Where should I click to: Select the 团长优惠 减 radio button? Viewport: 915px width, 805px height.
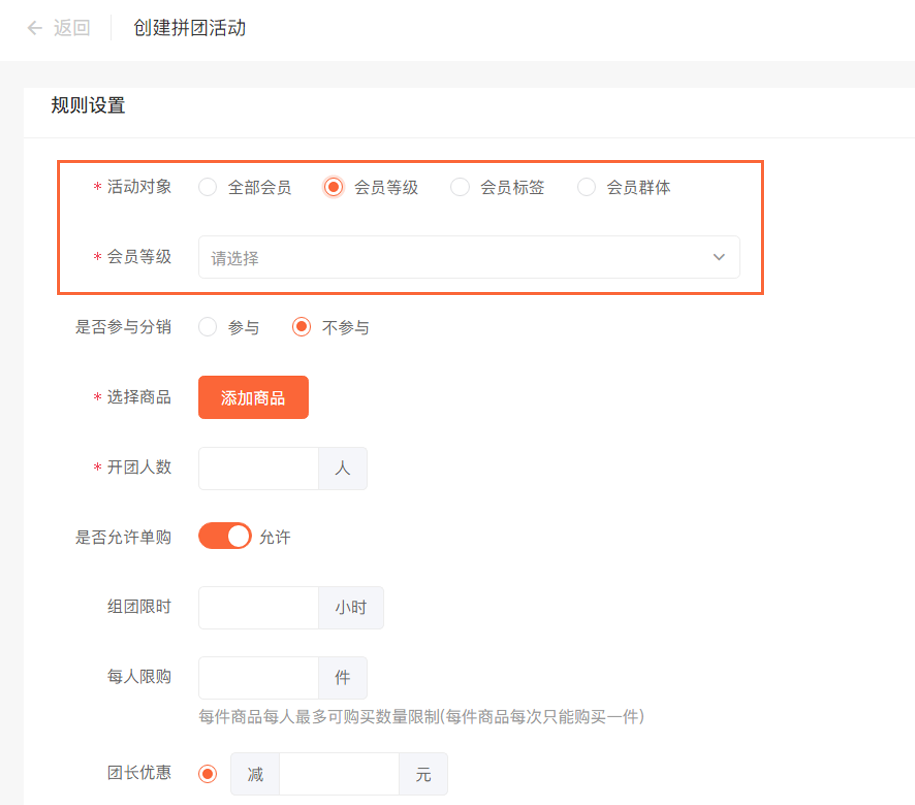click(x=208, y=774)
